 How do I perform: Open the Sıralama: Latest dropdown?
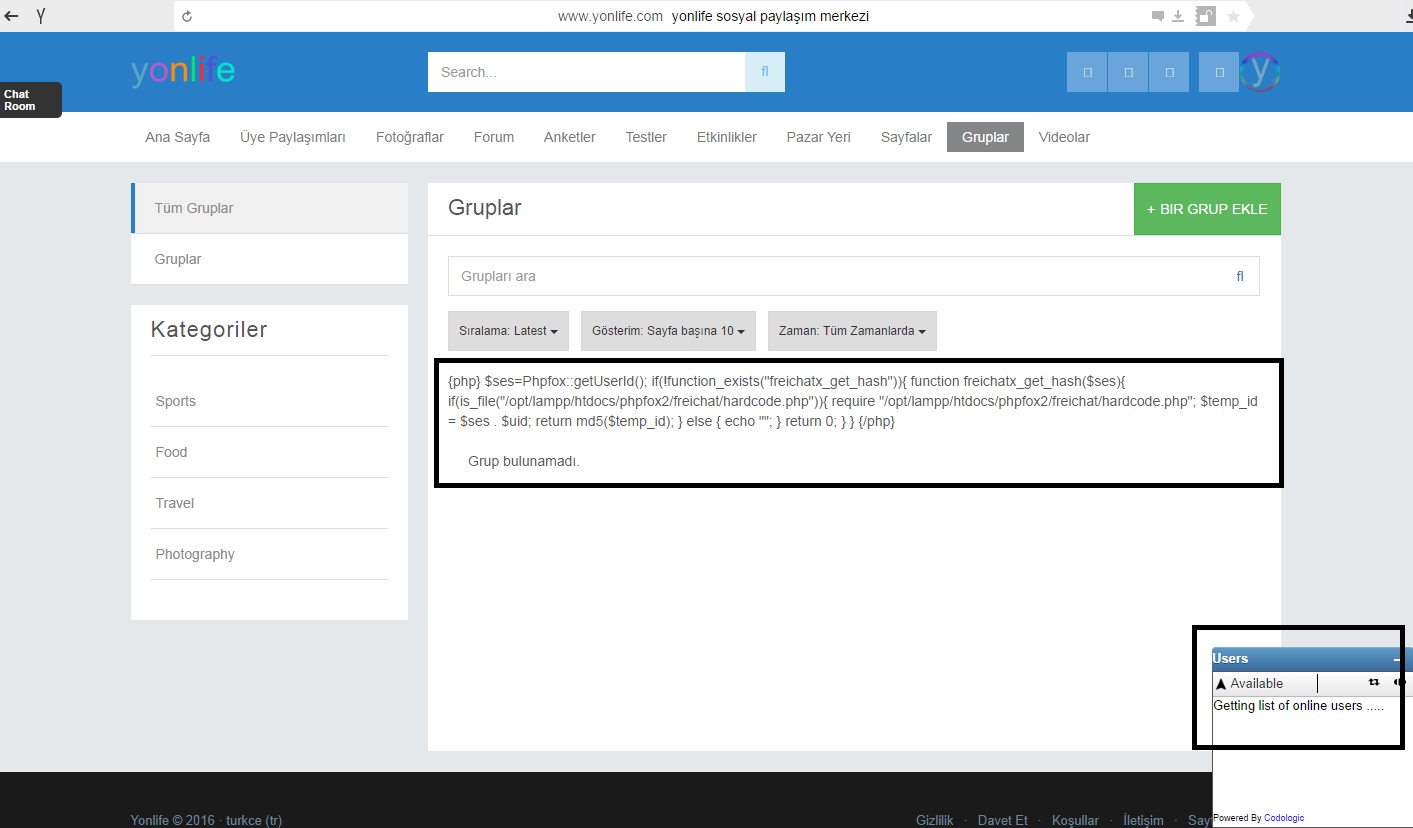point(508,331)
